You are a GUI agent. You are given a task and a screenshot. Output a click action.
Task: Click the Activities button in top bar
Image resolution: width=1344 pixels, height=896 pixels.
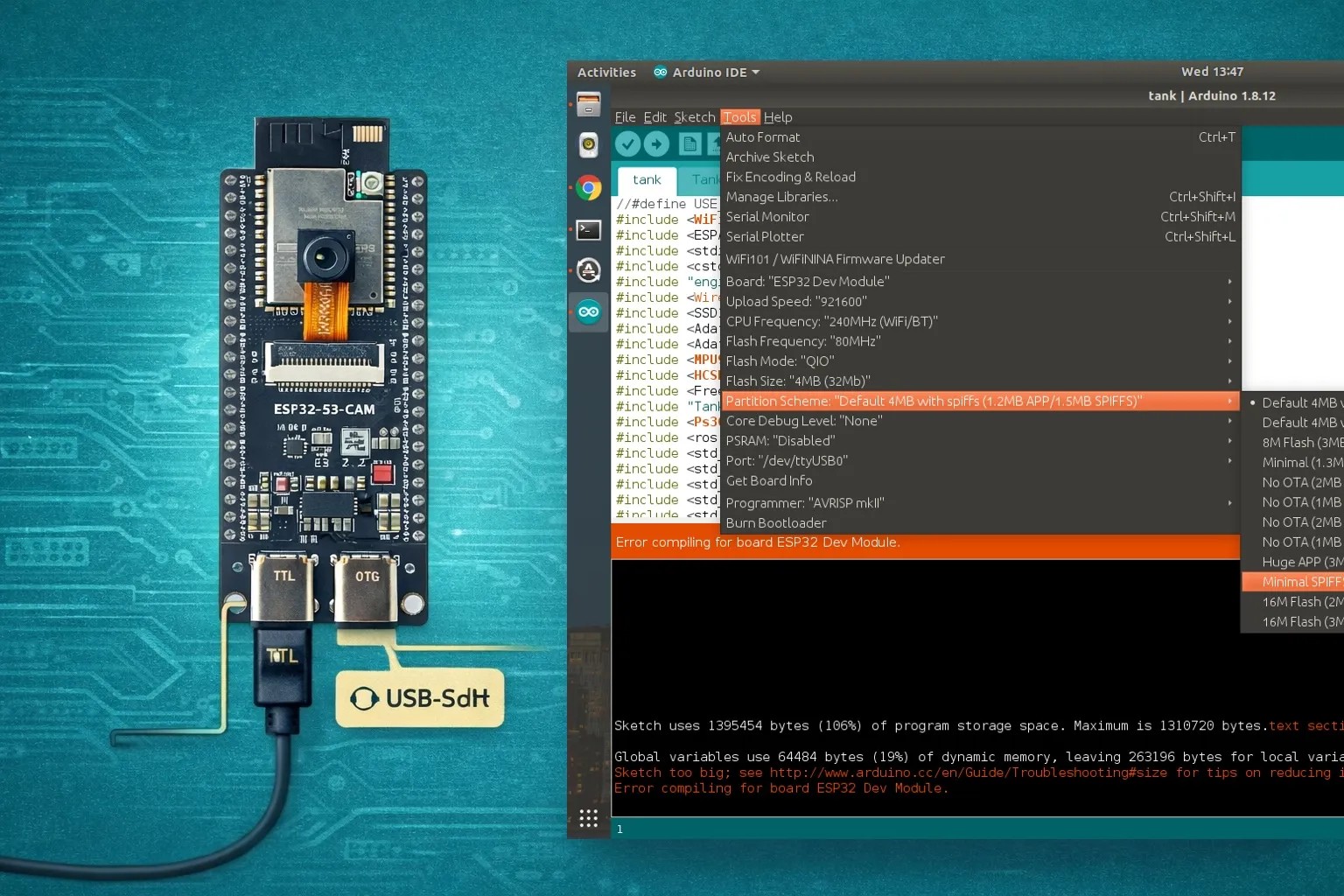[606, 73]
